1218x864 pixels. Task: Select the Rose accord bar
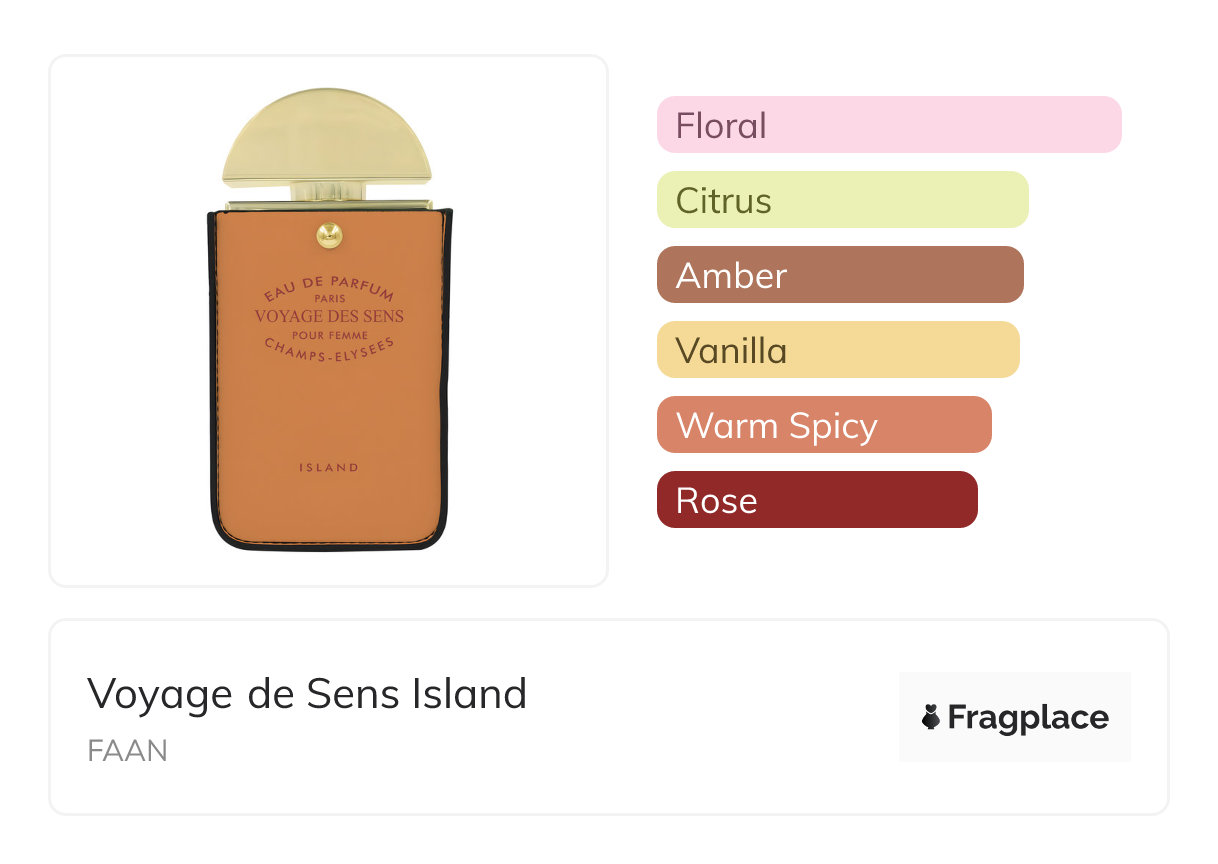click(817, 500)
